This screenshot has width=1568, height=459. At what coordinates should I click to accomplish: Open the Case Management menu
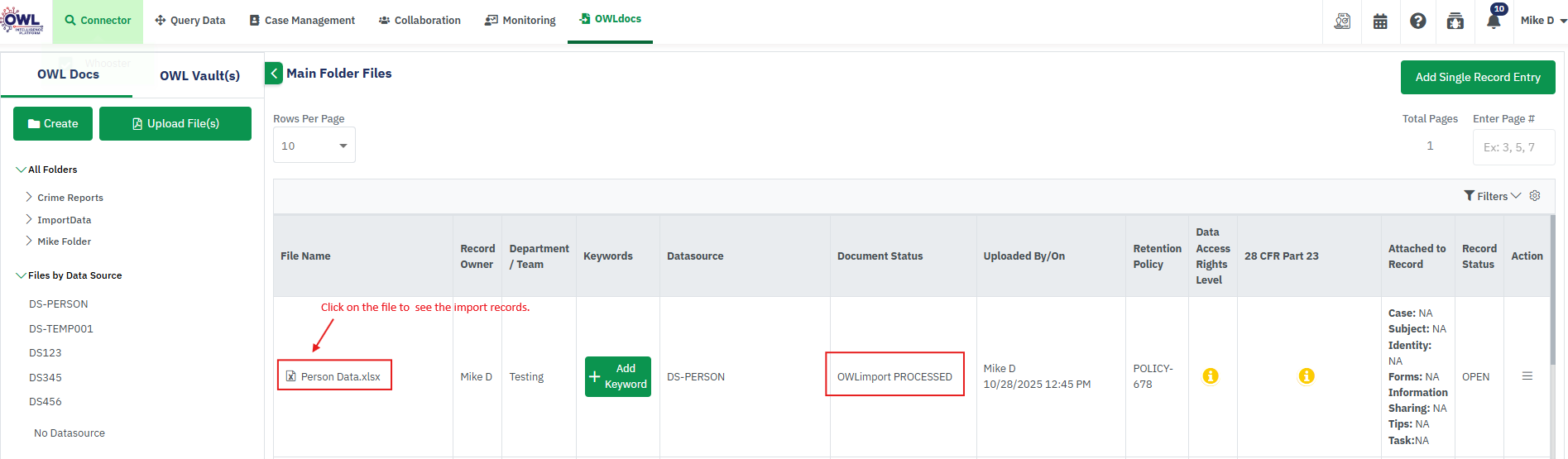tap(302, 21)
